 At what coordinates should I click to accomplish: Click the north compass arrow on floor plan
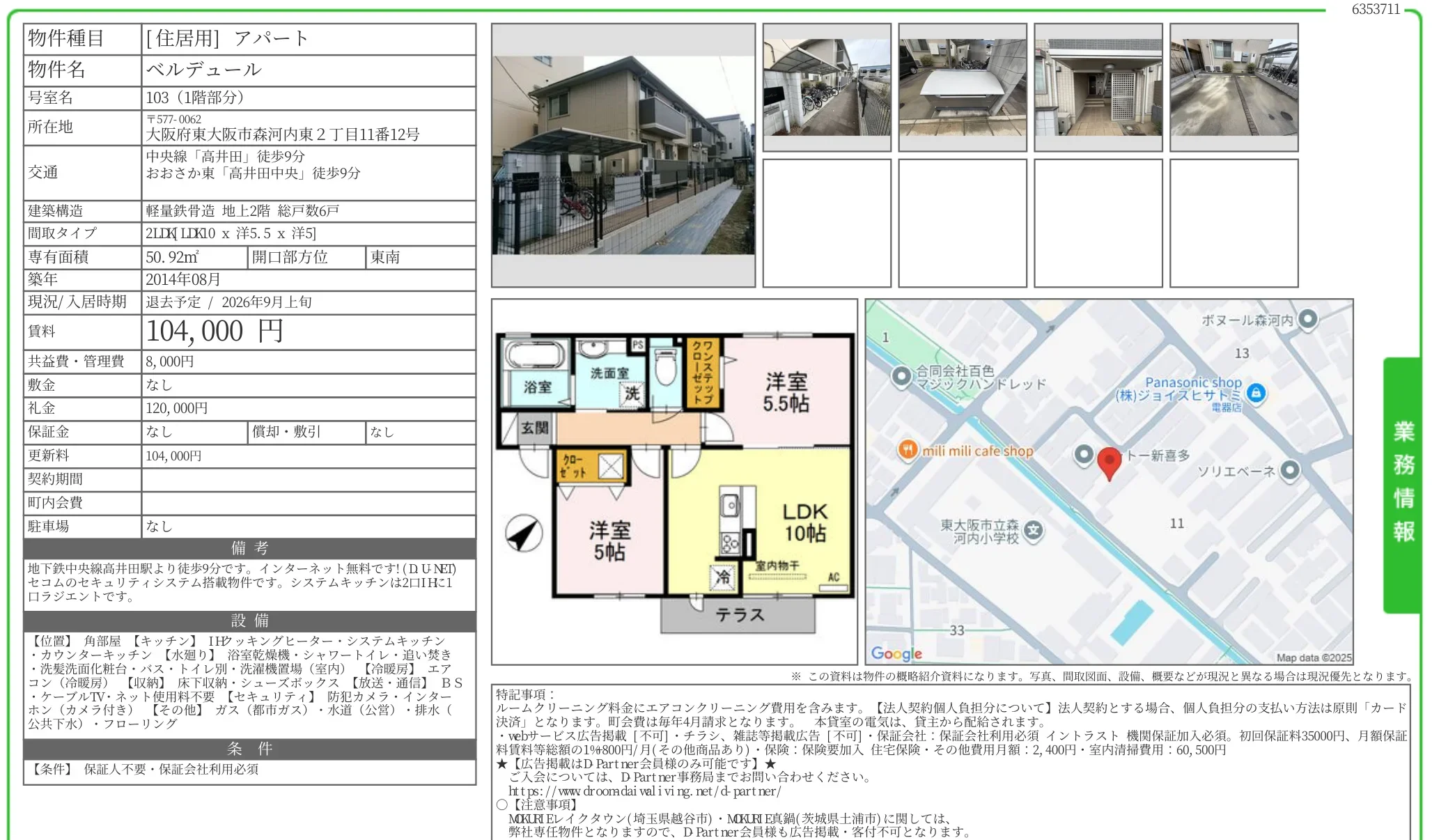(x=524, y=534)
